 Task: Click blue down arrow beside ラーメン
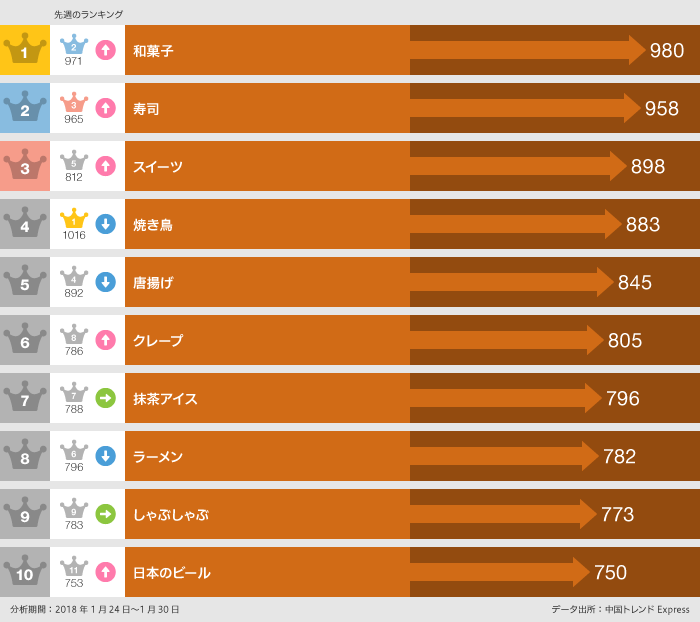coord(106,456)
